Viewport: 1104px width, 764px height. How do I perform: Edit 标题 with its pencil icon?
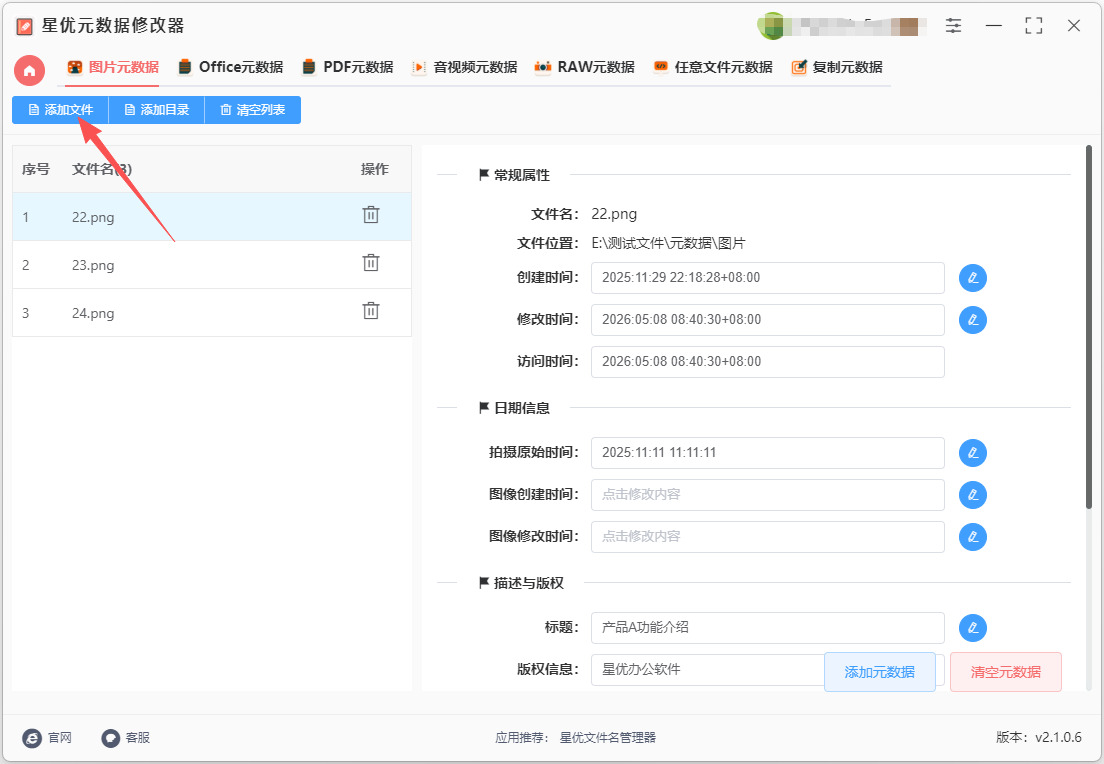[x=973, y=627]
